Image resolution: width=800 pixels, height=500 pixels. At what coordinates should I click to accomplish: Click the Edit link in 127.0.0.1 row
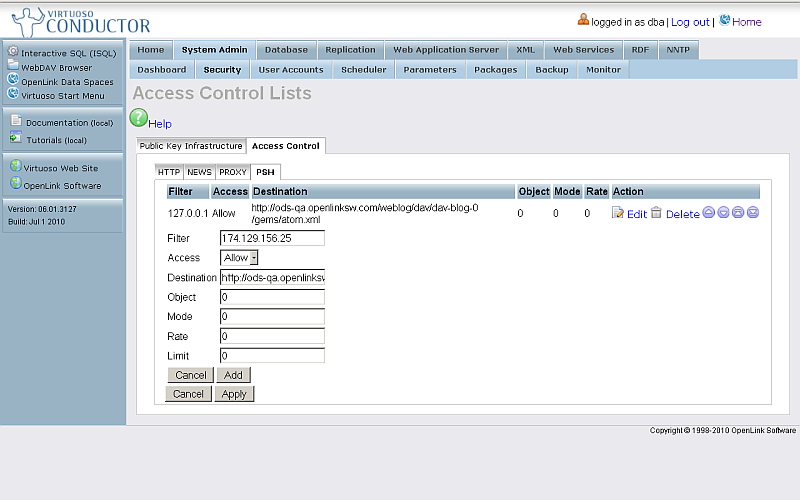point(637,214)
